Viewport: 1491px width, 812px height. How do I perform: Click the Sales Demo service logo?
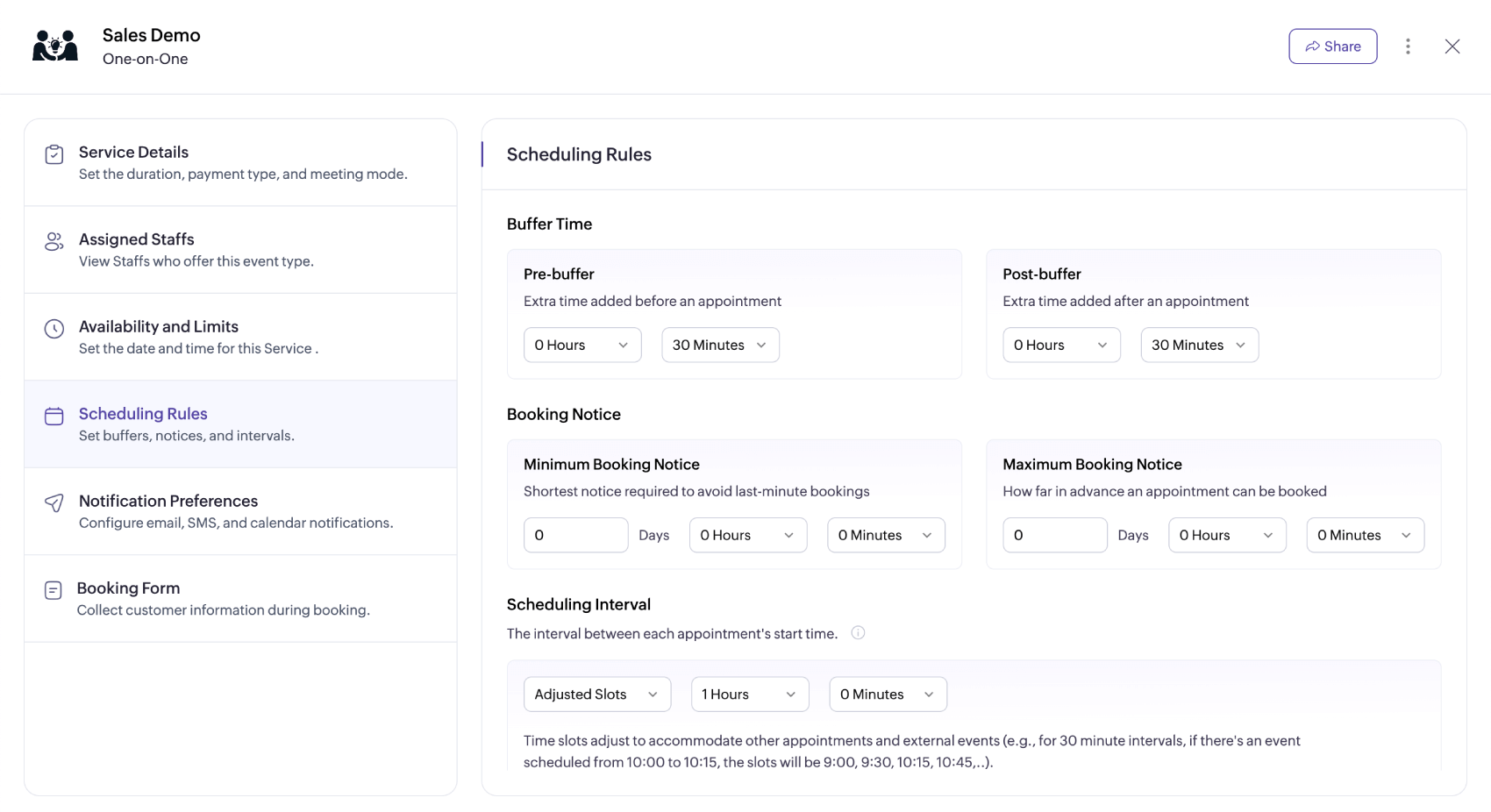pos(54,45)
